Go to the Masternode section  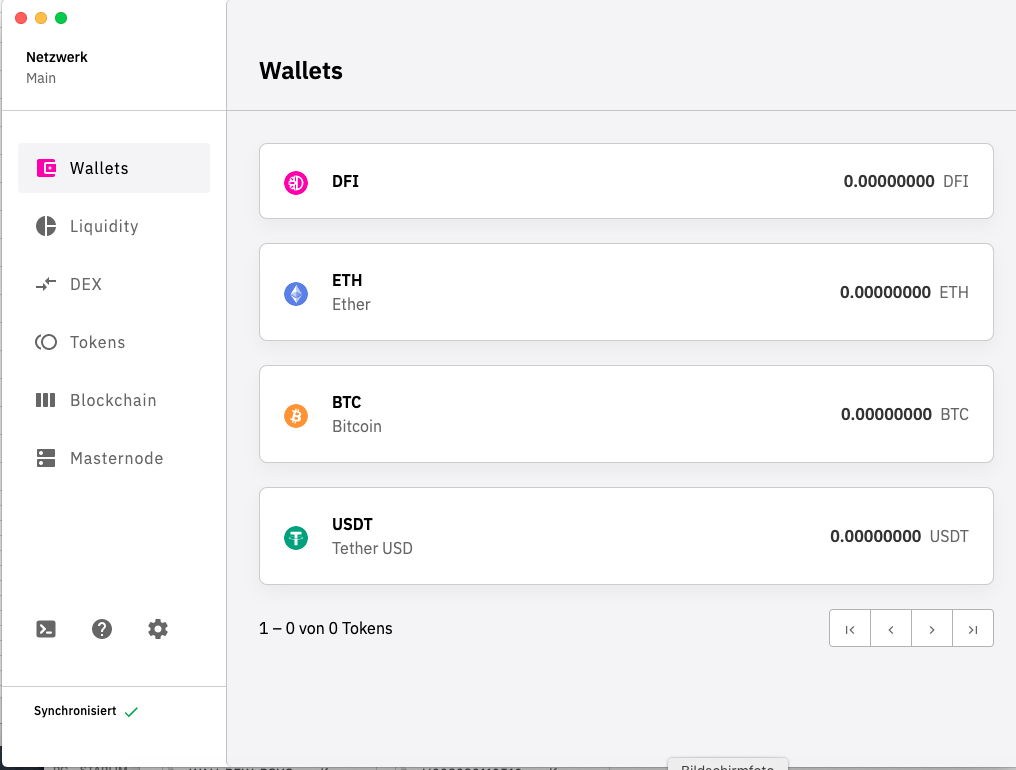[x=114, y=458]
